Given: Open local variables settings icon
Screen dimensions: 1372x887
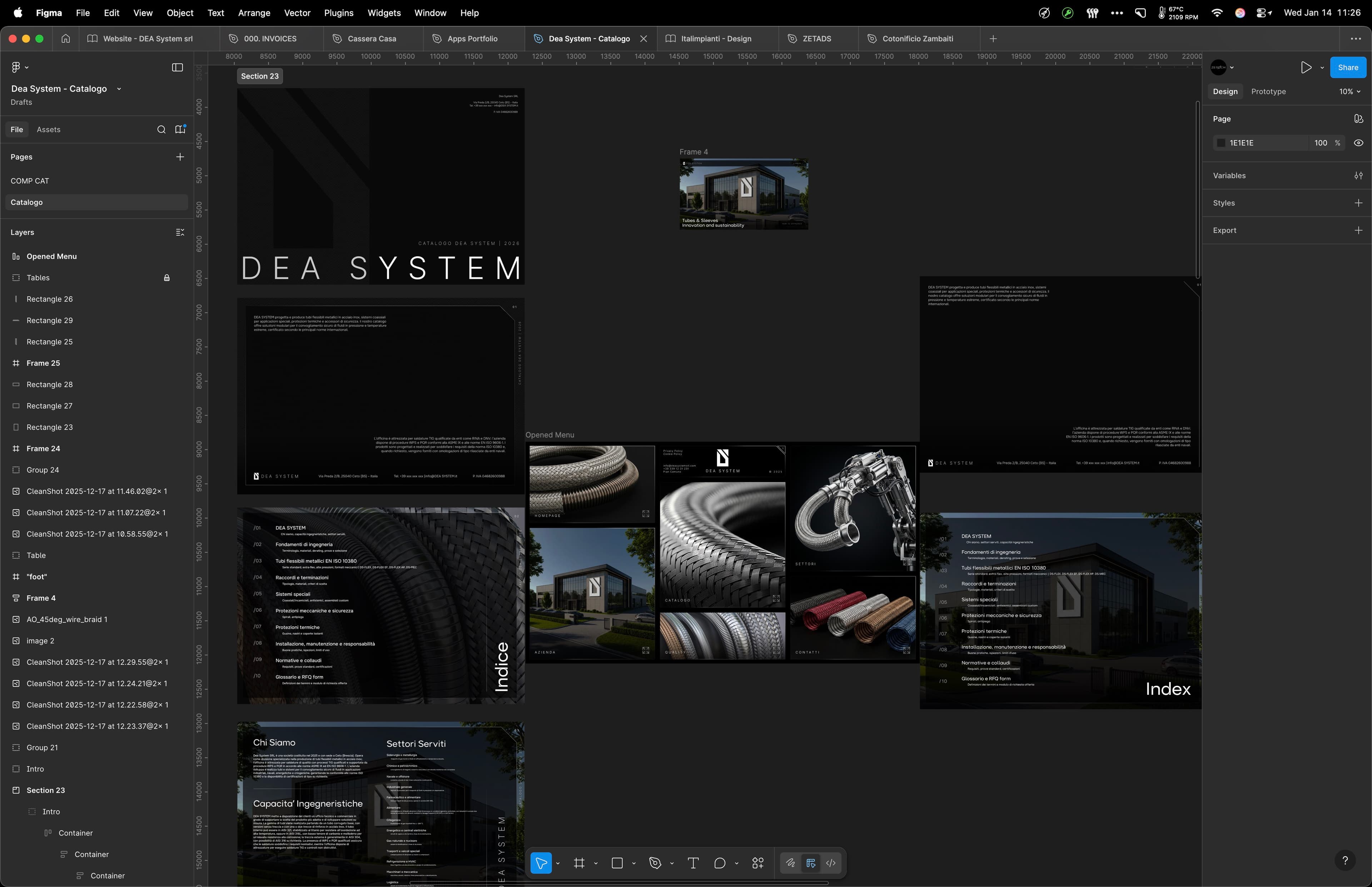Looking at the screenshot, I should click(x=1359, y=176).
